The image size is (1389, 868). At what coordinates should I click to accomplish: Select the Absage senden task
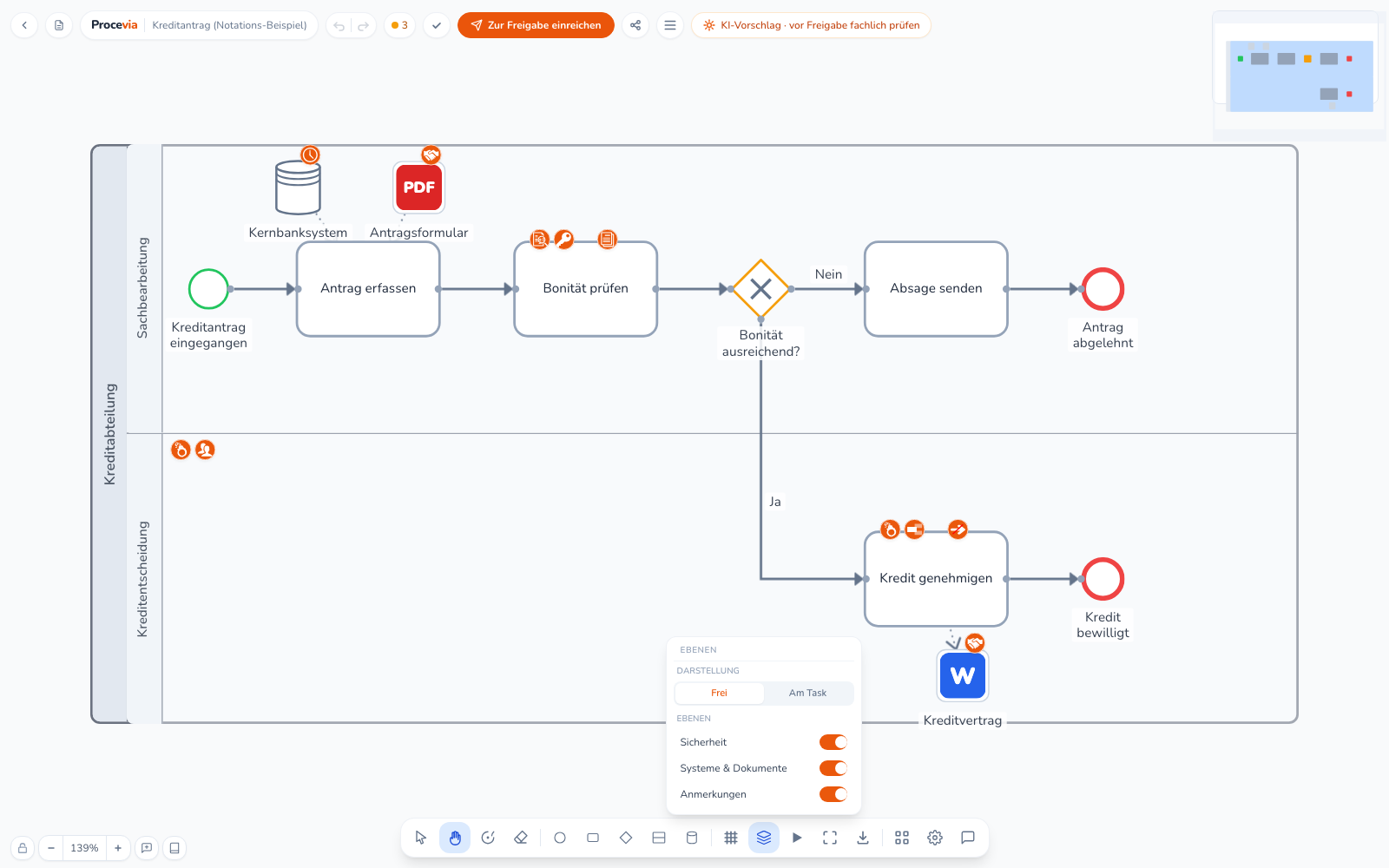936,289
